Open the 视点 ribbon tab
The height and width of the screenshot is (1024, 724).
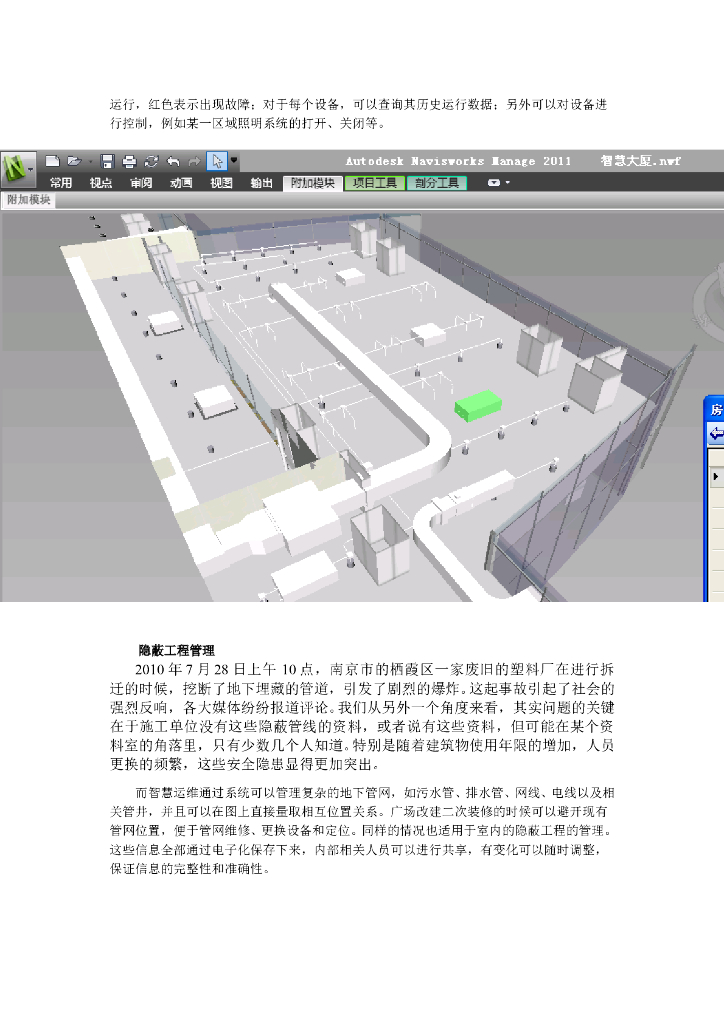point(101,183)
